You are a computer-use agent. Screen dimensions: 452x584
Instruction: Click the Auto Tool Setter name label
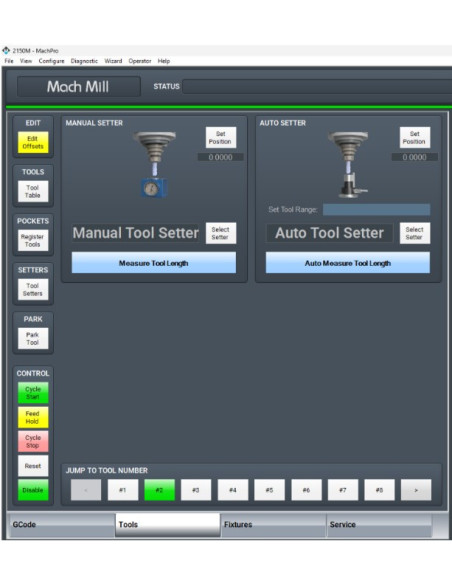point(330,233)
